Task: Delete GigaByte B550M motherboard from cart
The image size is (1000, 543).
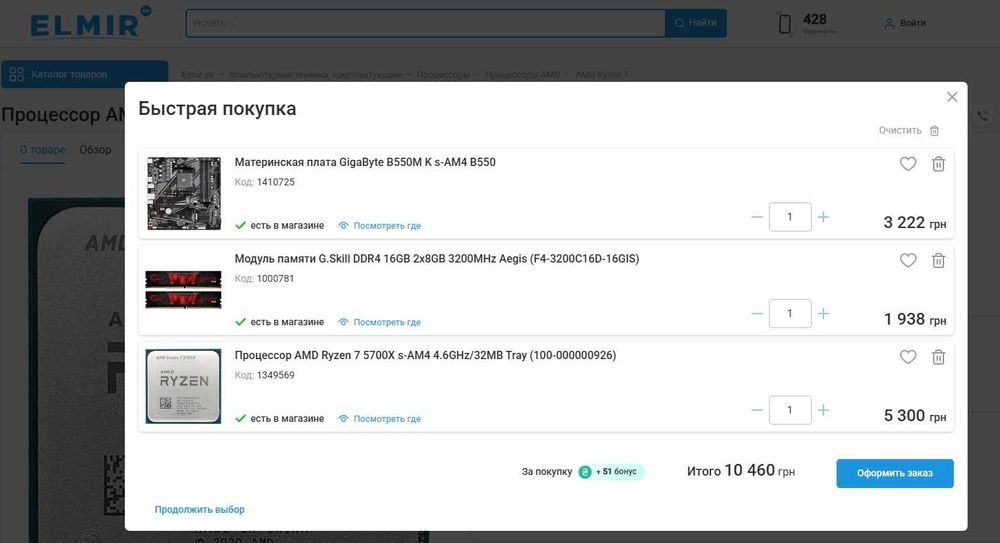Action: tap(938, 164)
